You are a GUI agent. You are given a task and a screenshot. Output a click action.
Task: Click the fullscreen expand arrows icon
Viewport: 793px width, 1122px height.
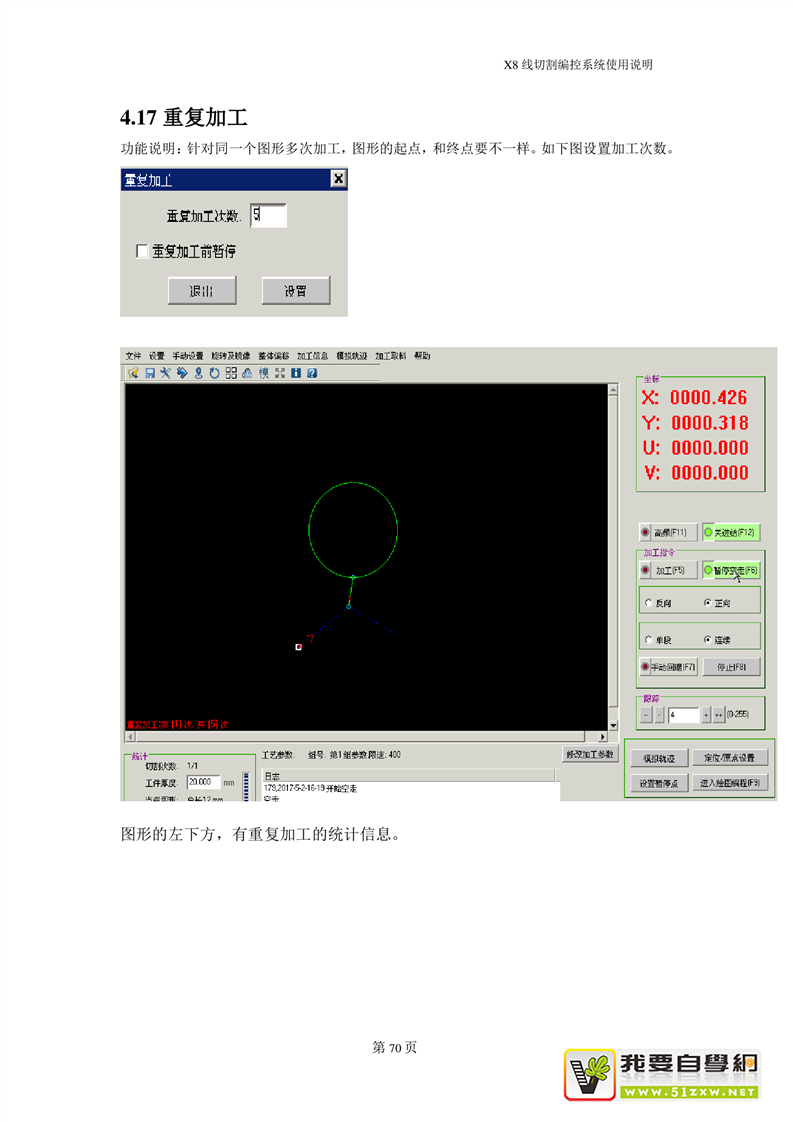point(280,373)
